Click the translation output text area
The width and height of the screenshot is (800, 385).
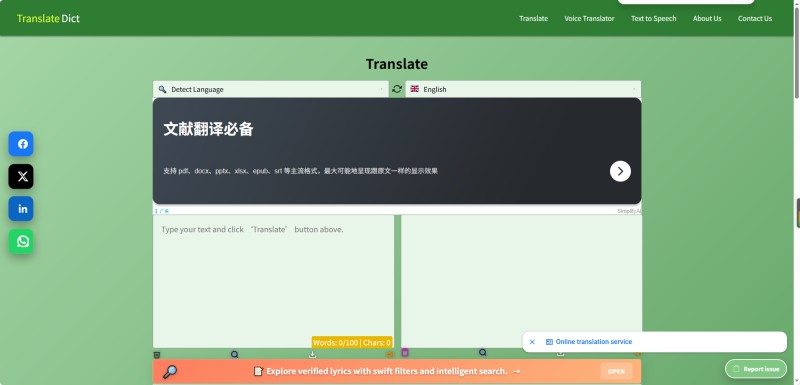(x=521, y=281)
